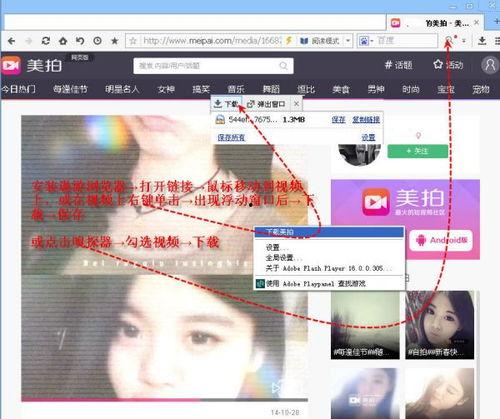
Task: Select the 明星名人 category
Action: tap(122, 89)
